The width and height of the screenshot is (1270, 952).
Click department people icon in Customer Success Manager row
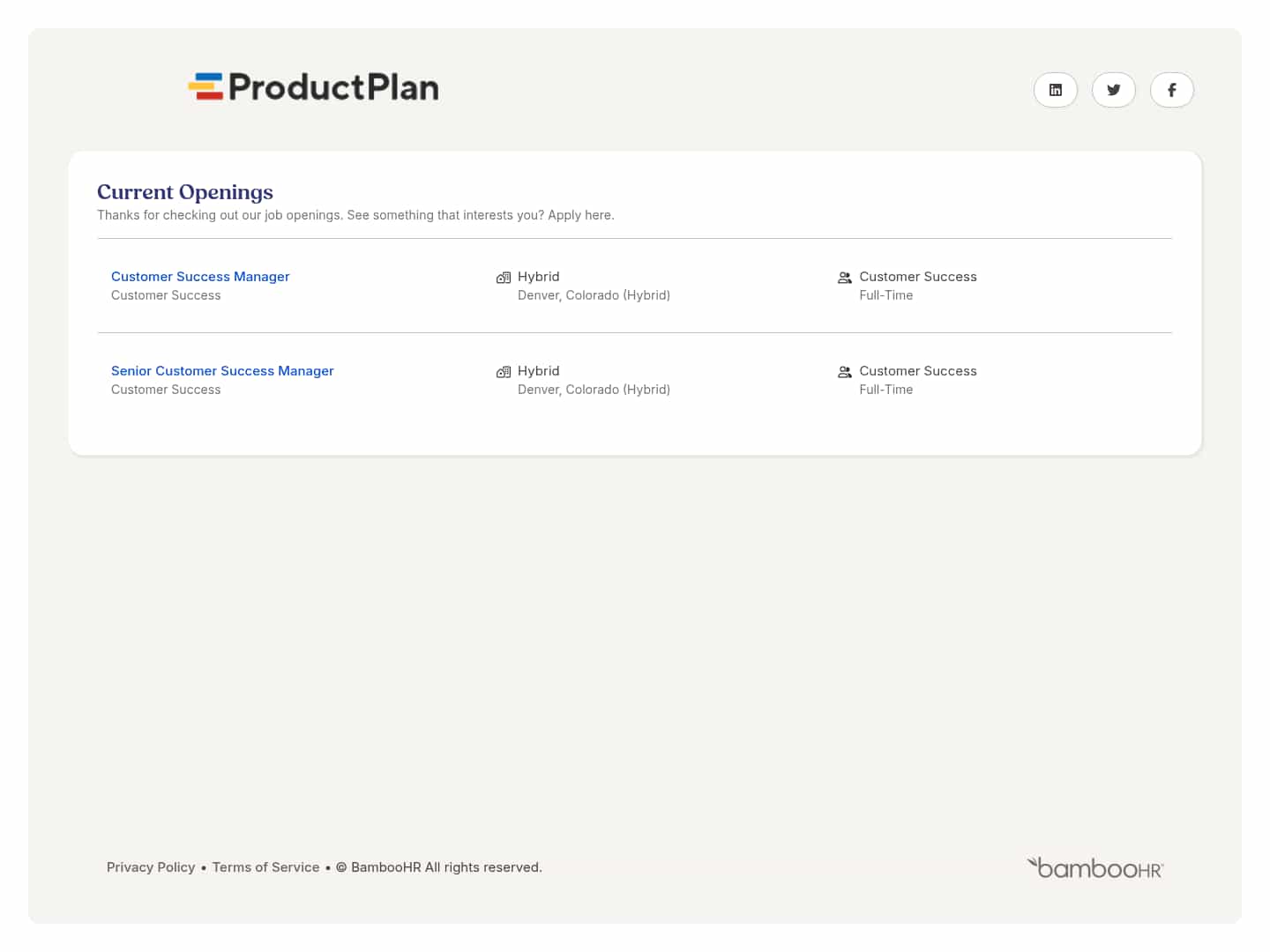click(844, 278)
